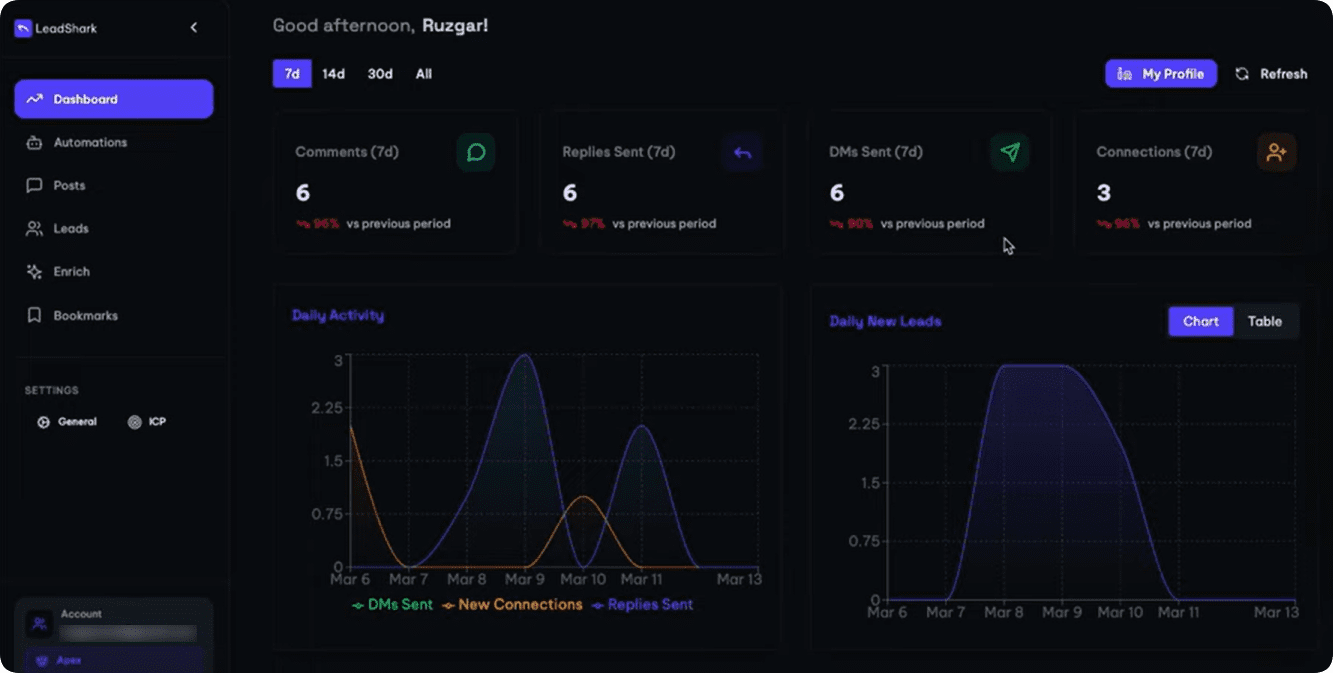1333x673 pixels.
Task: Click the Connections add-user icon
Action: pos(1276,152)
